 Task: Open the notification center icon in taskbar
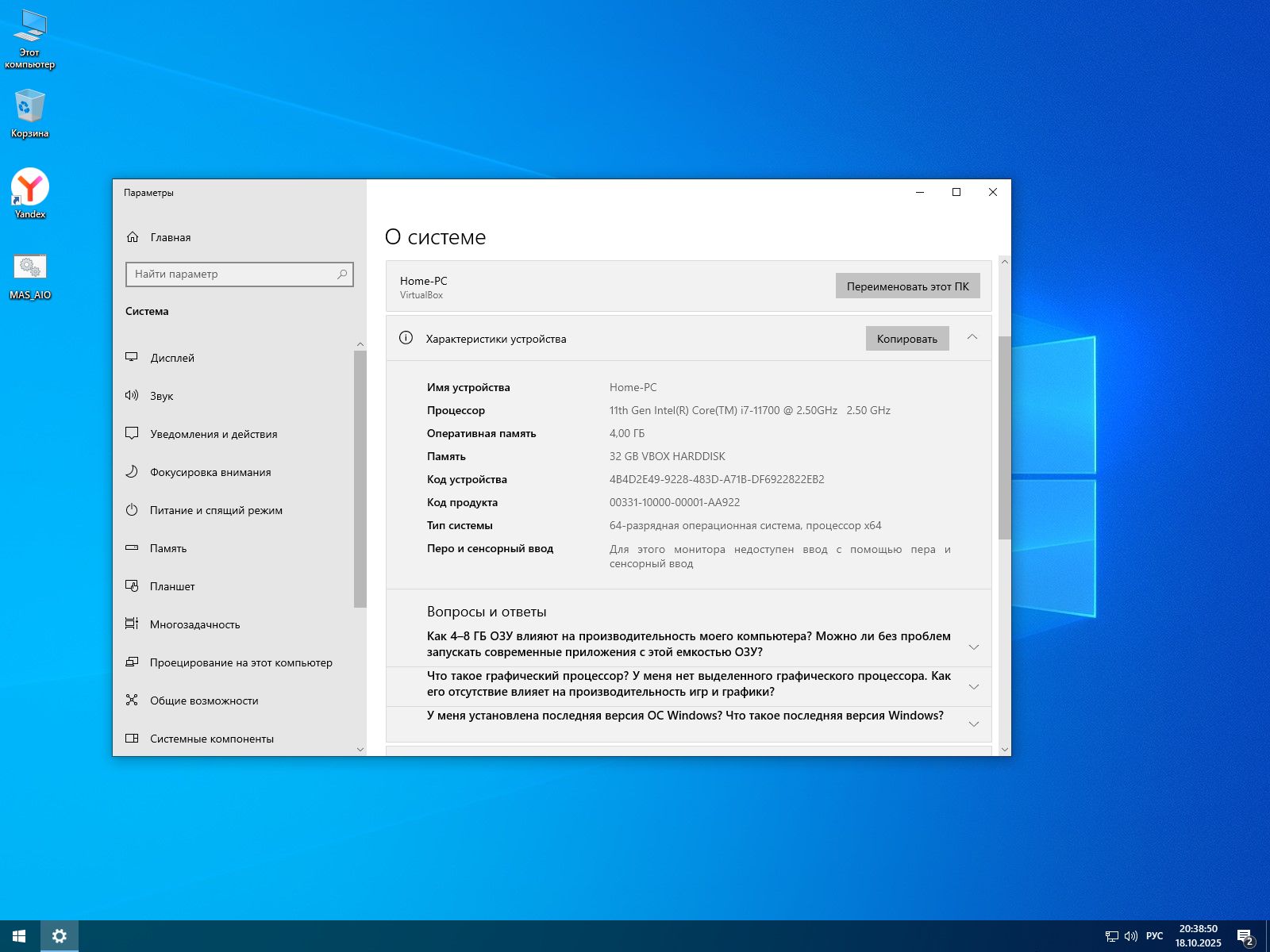pyautogui.click(x=1245, y=937)
